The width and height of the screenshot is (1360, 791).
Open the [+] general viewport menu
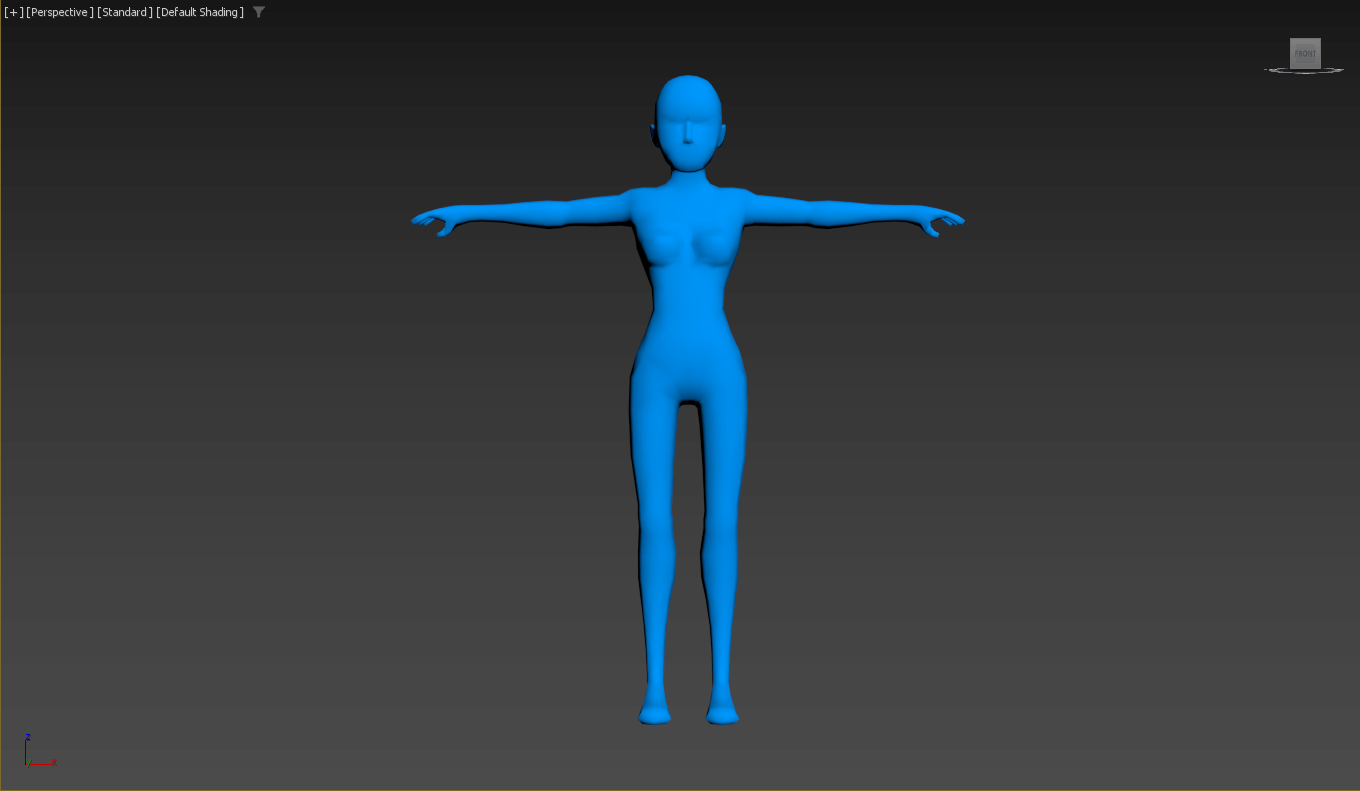[x=14, y=13]
